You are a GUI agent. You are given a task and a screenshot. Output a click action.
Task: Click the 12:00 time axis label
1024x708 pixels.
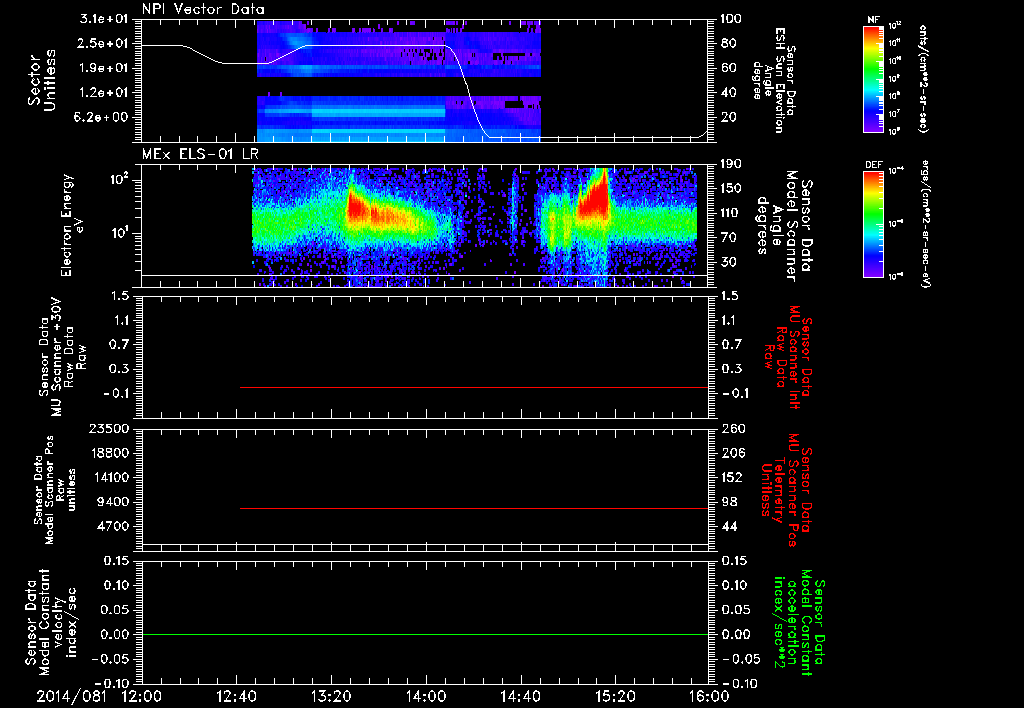tap(142, 697)
